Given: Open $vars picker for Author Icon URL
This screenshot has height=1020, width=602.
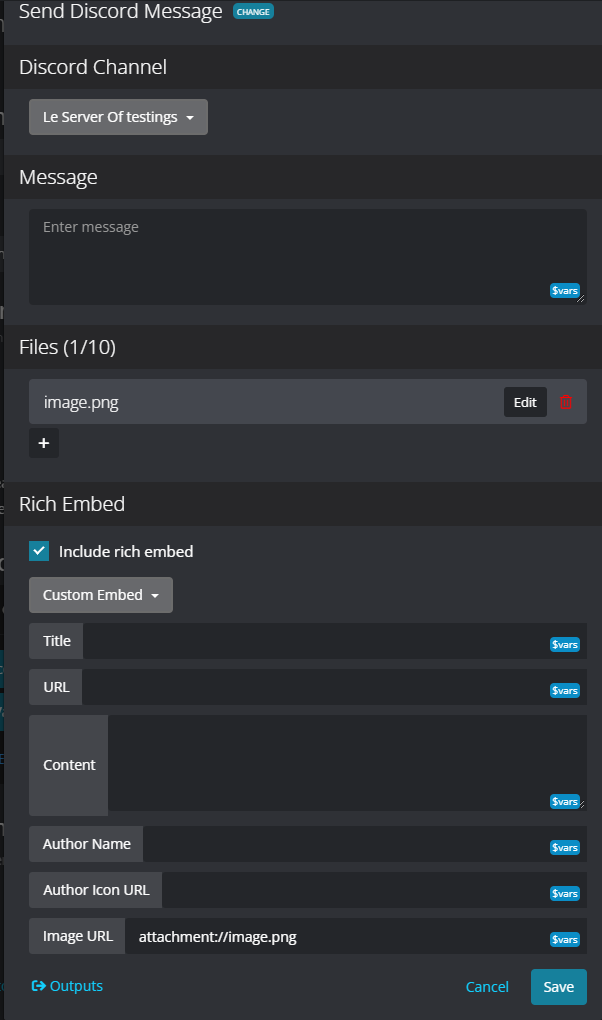Looking at the screenshot, I should [x=565, y=893].
